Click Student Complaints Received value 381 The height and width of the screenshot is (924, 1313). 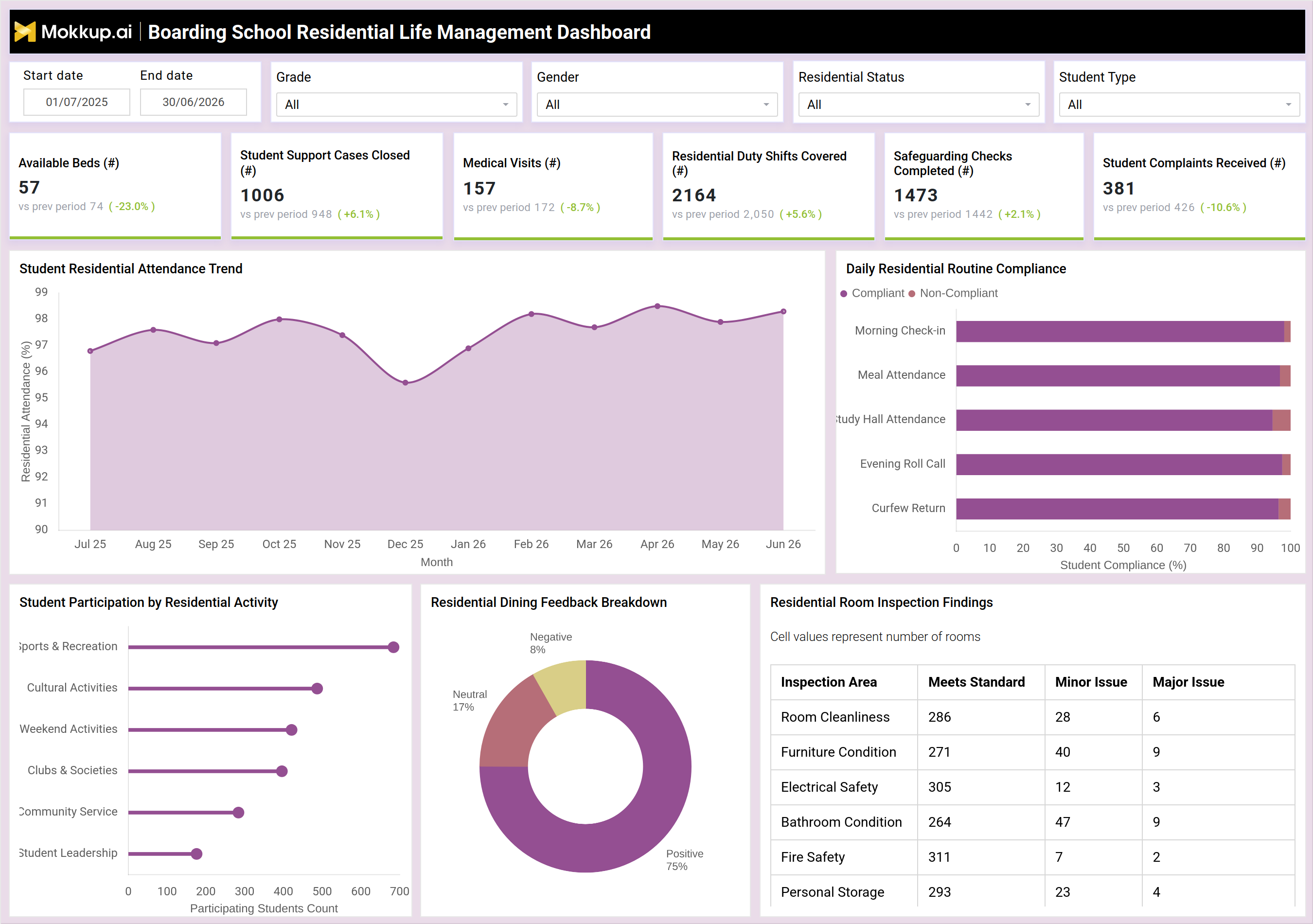1118,188
